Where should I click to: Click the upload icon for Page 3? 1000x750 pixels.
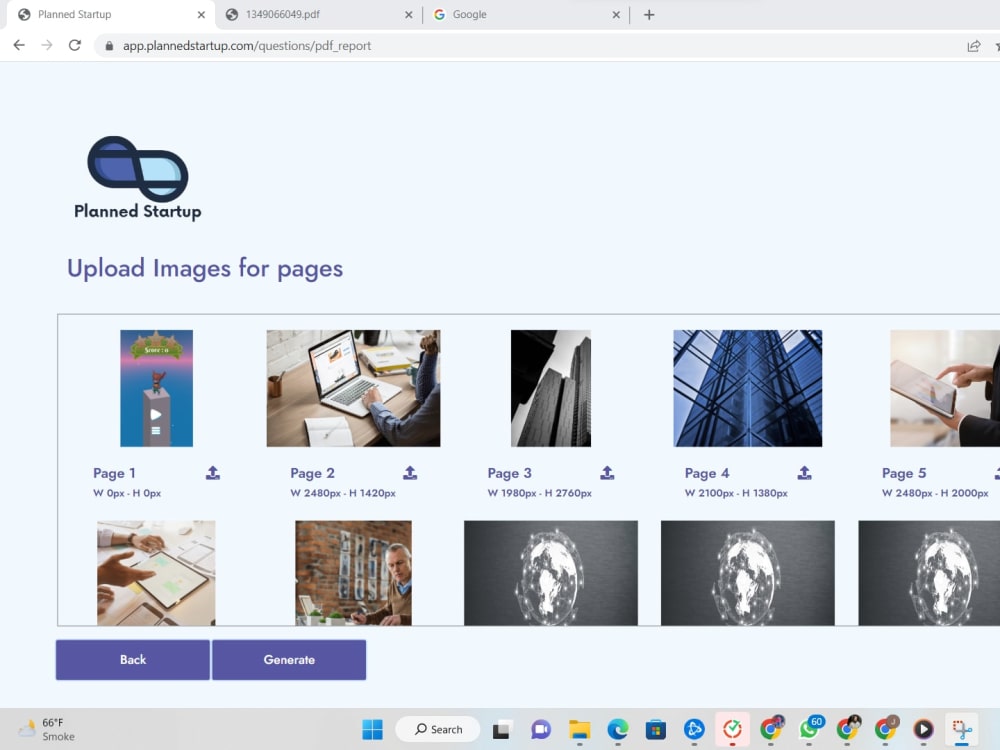click(x=607, y=473)
